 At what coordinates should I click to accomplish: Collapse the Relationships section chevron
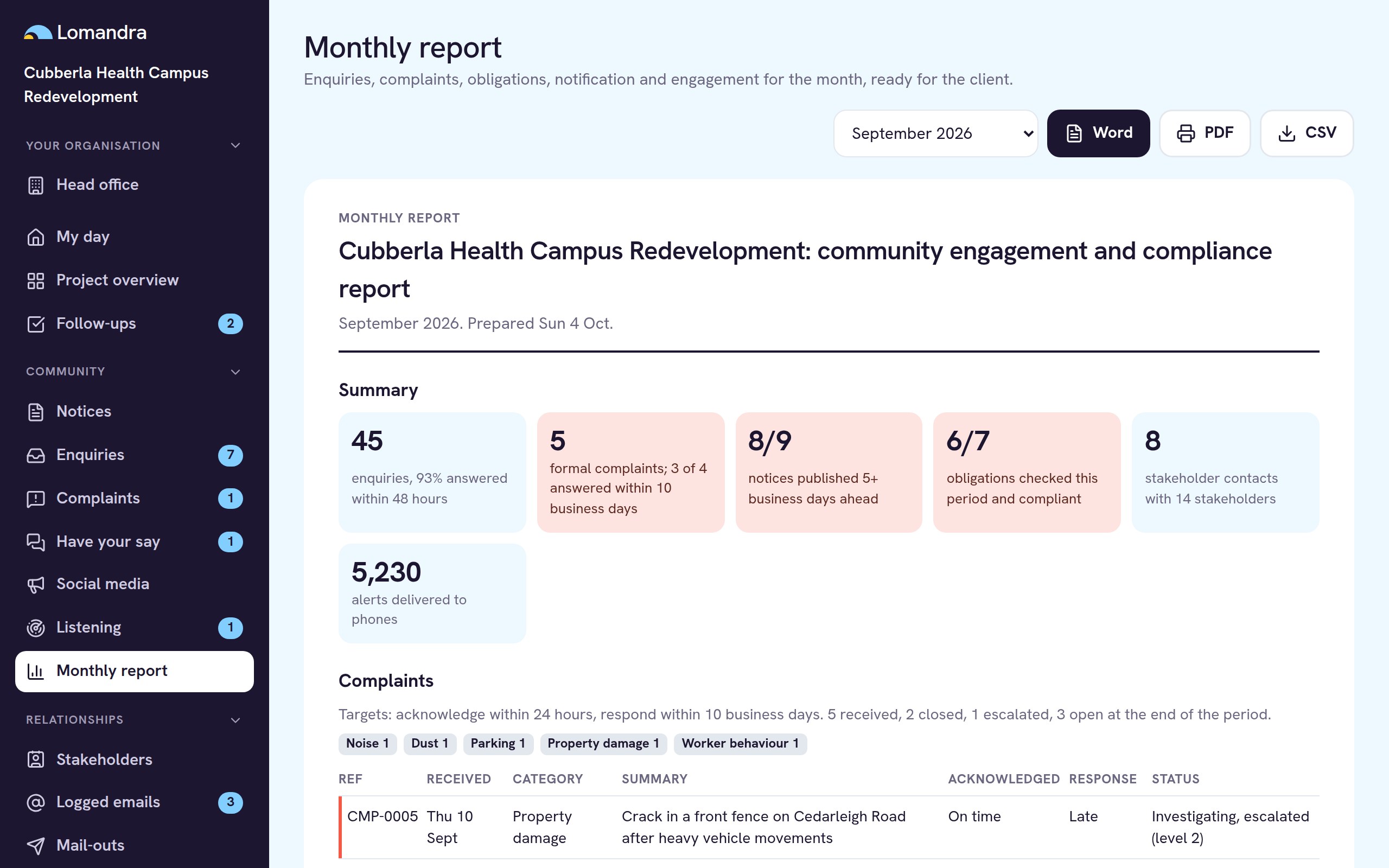coord(235,720)
